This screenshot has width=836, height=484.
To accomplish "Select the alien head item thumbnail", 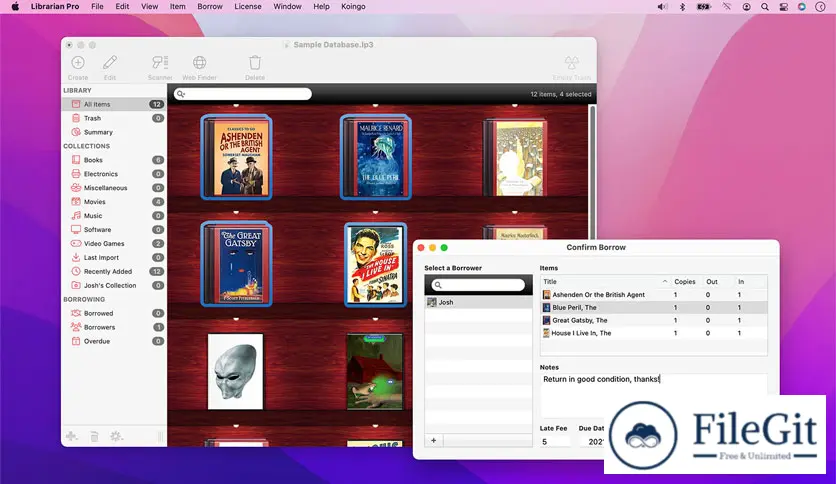I will pyautogui.click(x=235, y=372).
